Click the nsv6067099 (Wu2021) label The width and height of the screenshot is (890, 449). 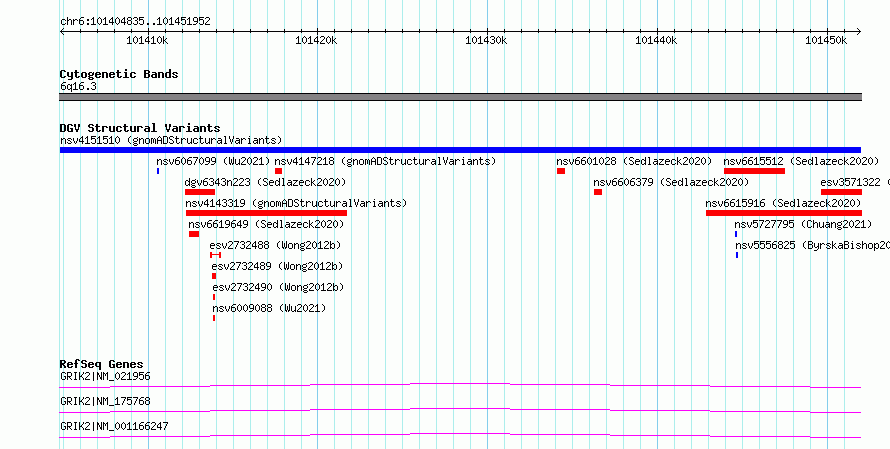[x=213, y=161]
